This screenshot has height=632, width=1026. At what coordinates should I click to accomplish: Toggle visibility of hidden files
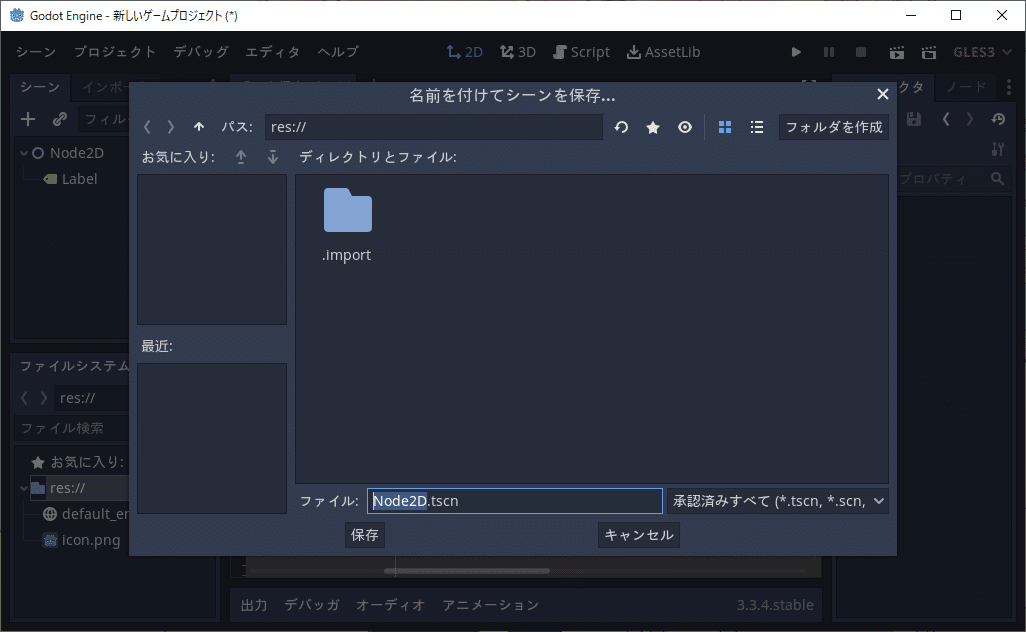click(x=685, y=127)
